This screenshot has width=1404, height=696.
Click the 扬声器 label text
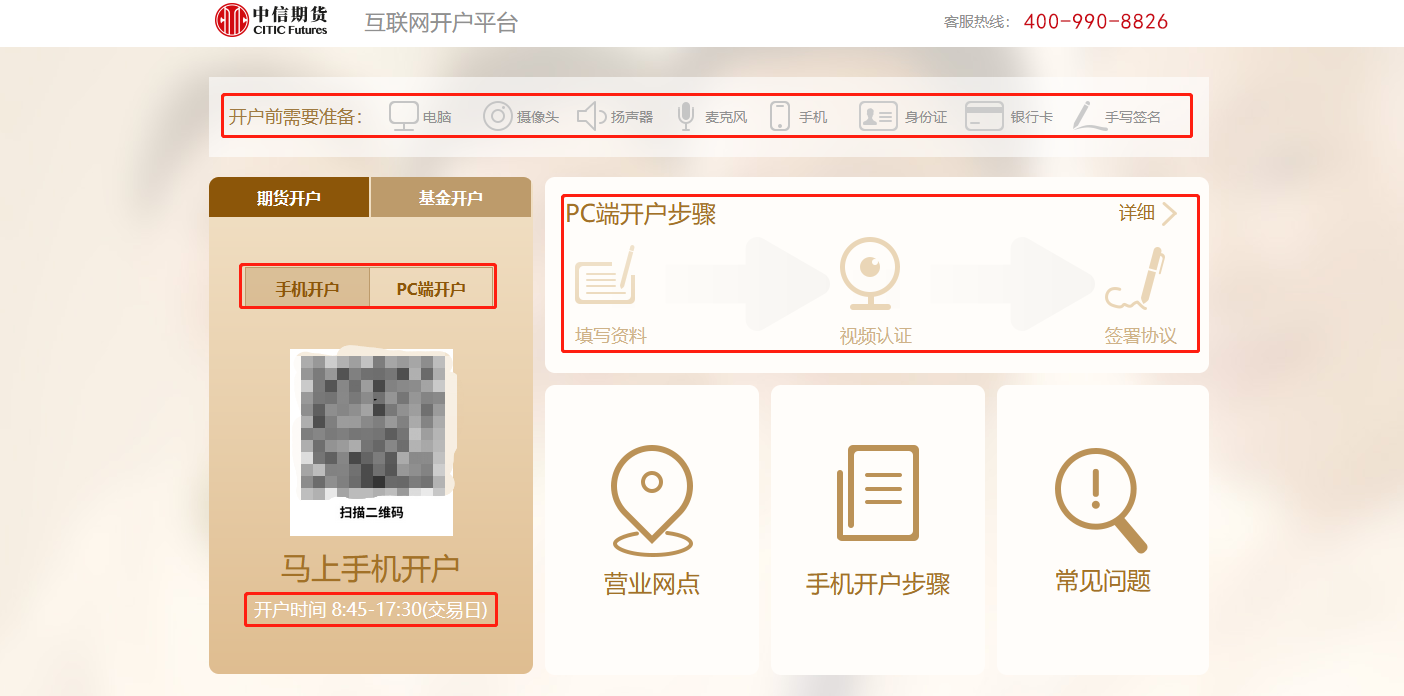click(x=632, y=117)
